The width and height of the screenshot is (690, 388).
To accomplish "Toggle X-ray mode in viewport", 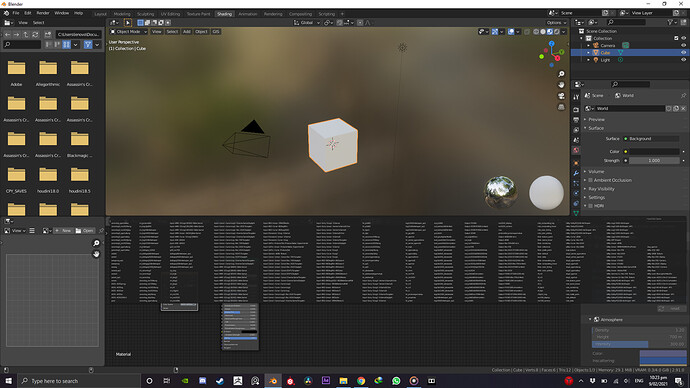I will (x=527, y=32).
